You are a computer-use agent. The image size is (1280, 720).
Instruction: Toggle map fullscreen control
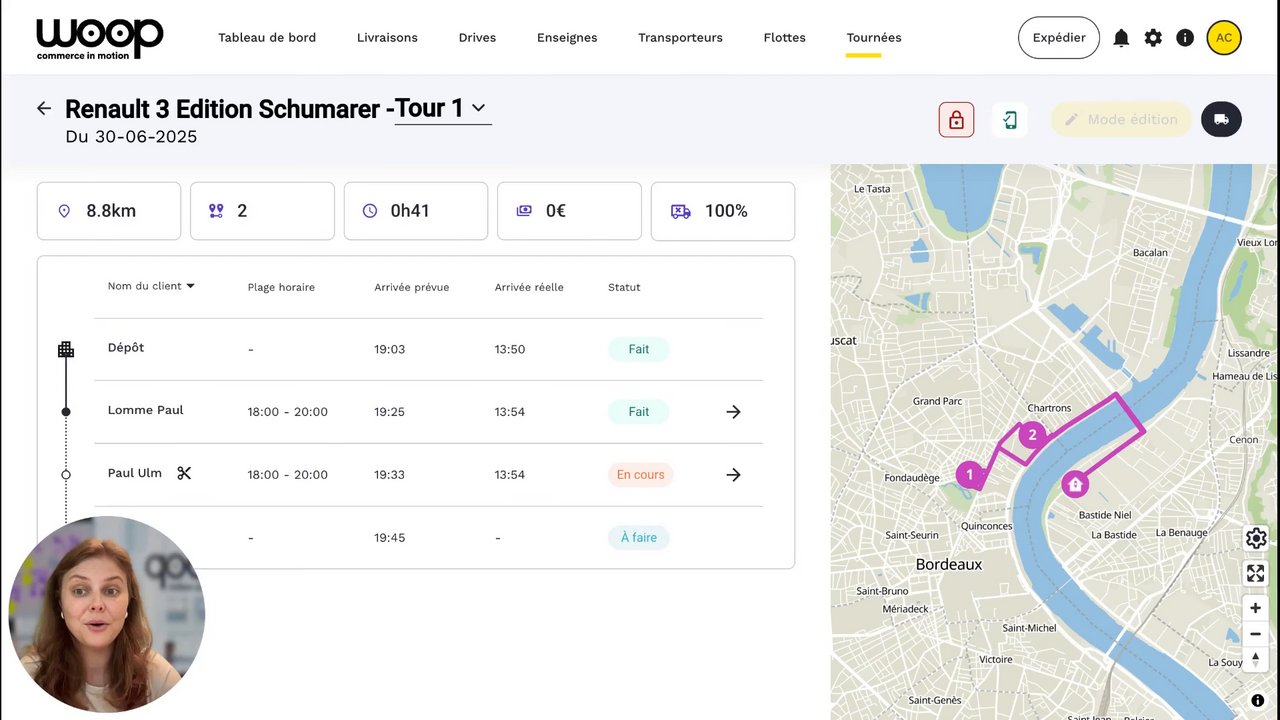coord(1256,573)
